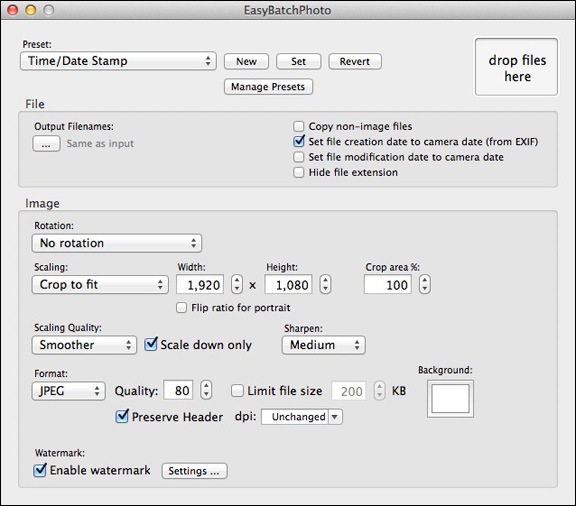576x506 pixels.
Task: Click the yellow minimize window button
Action: [30, 10]
